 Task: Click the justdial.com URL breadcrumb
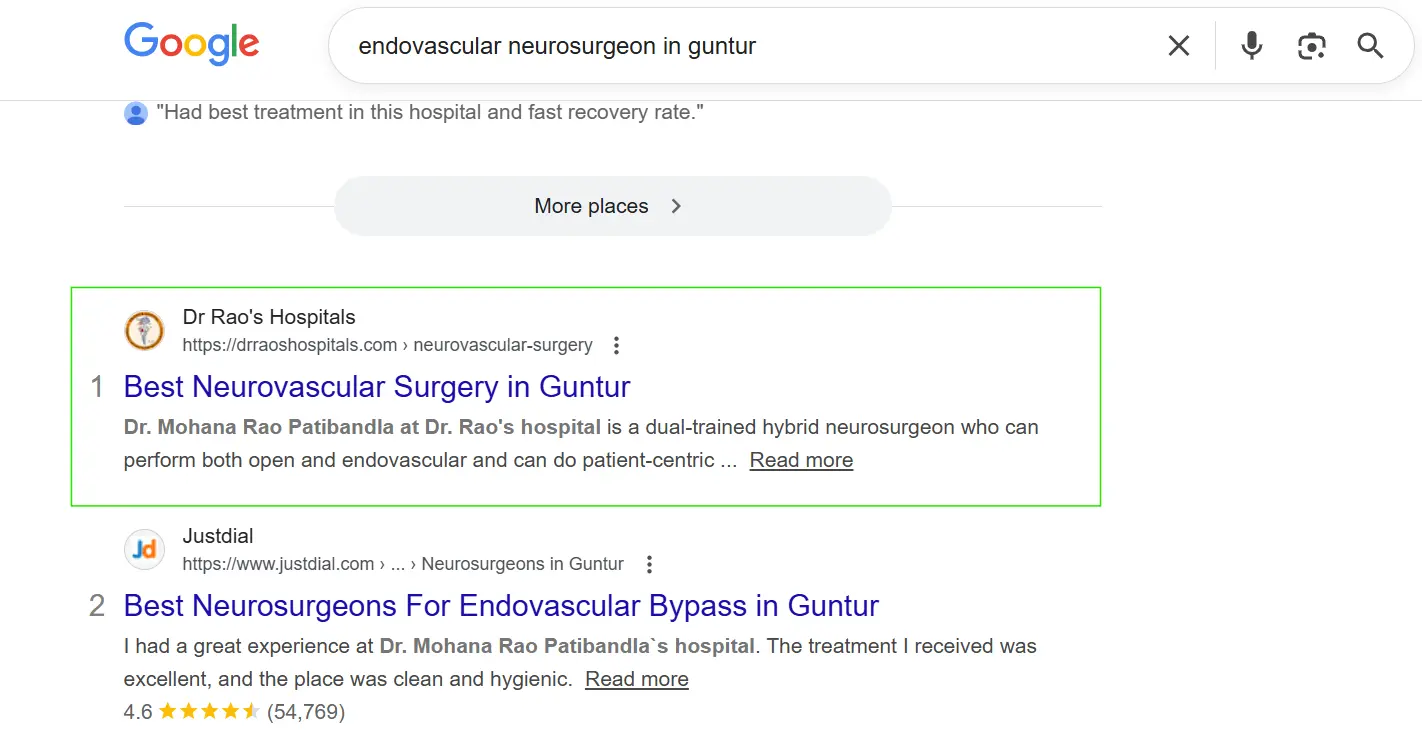(x=402, y=565)
